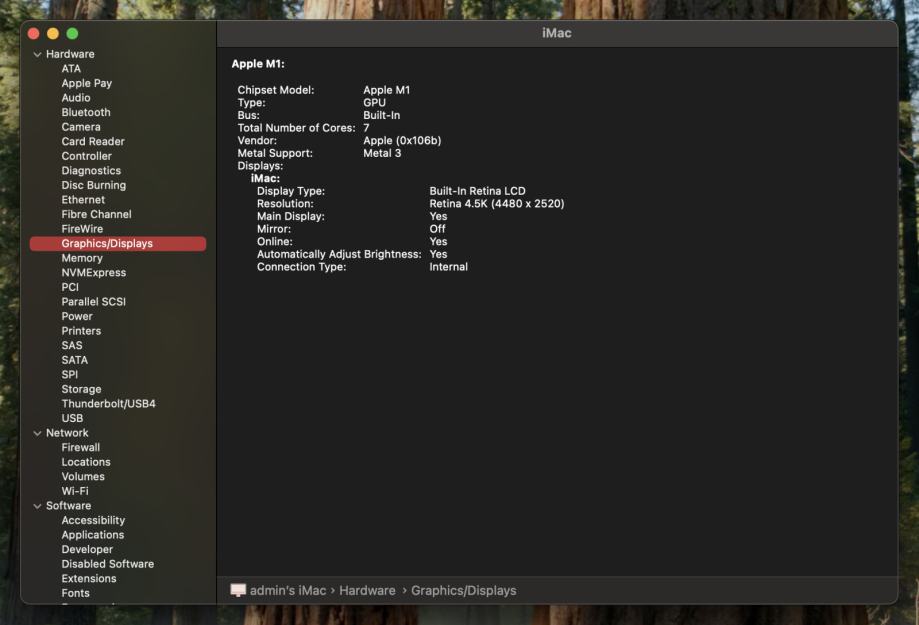Open Locations under Network
The image size is (919, 625).
pos(86,462)
